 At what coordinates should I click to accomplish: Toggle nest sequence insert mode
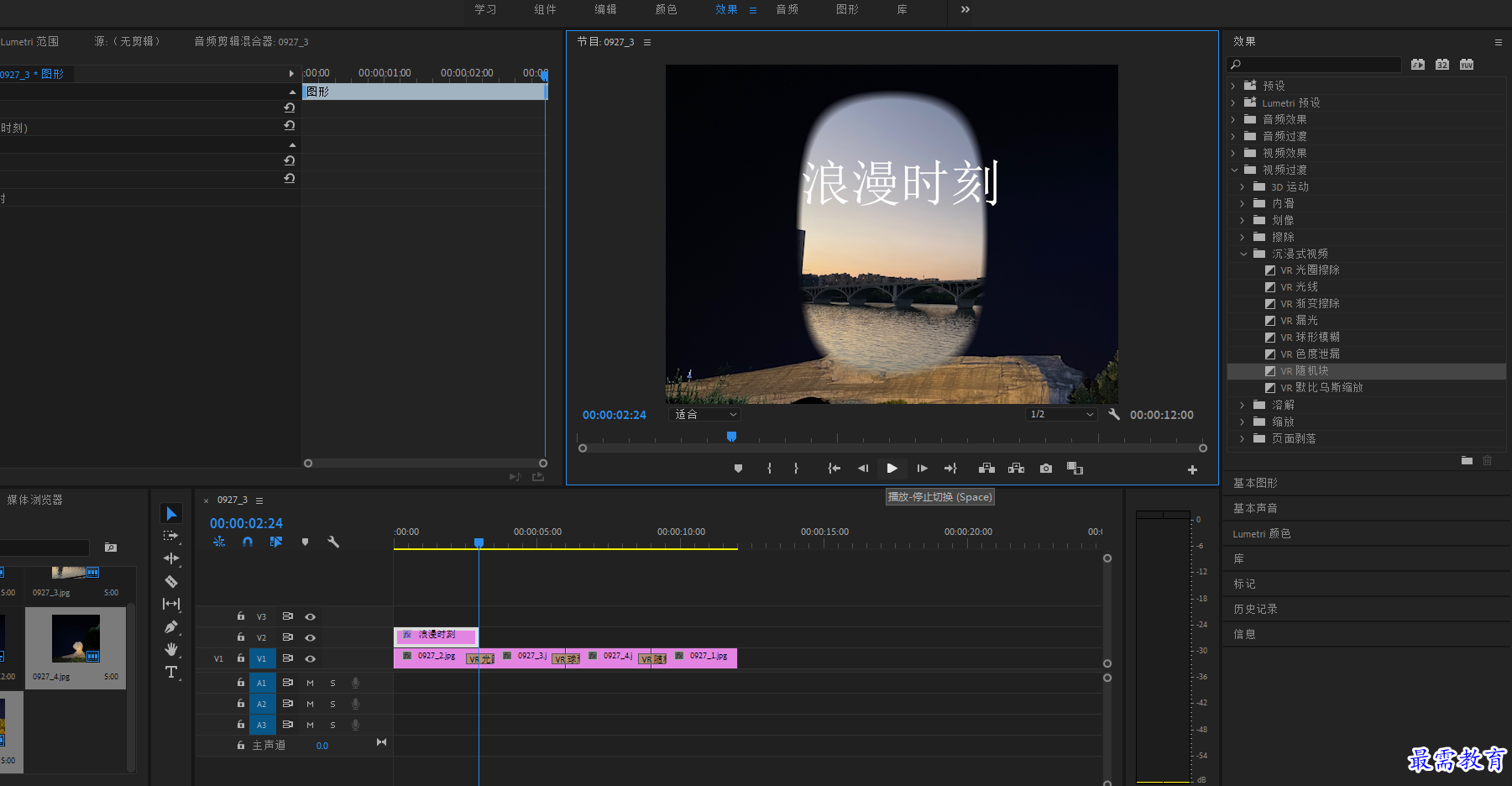click(x=219, y=542)
